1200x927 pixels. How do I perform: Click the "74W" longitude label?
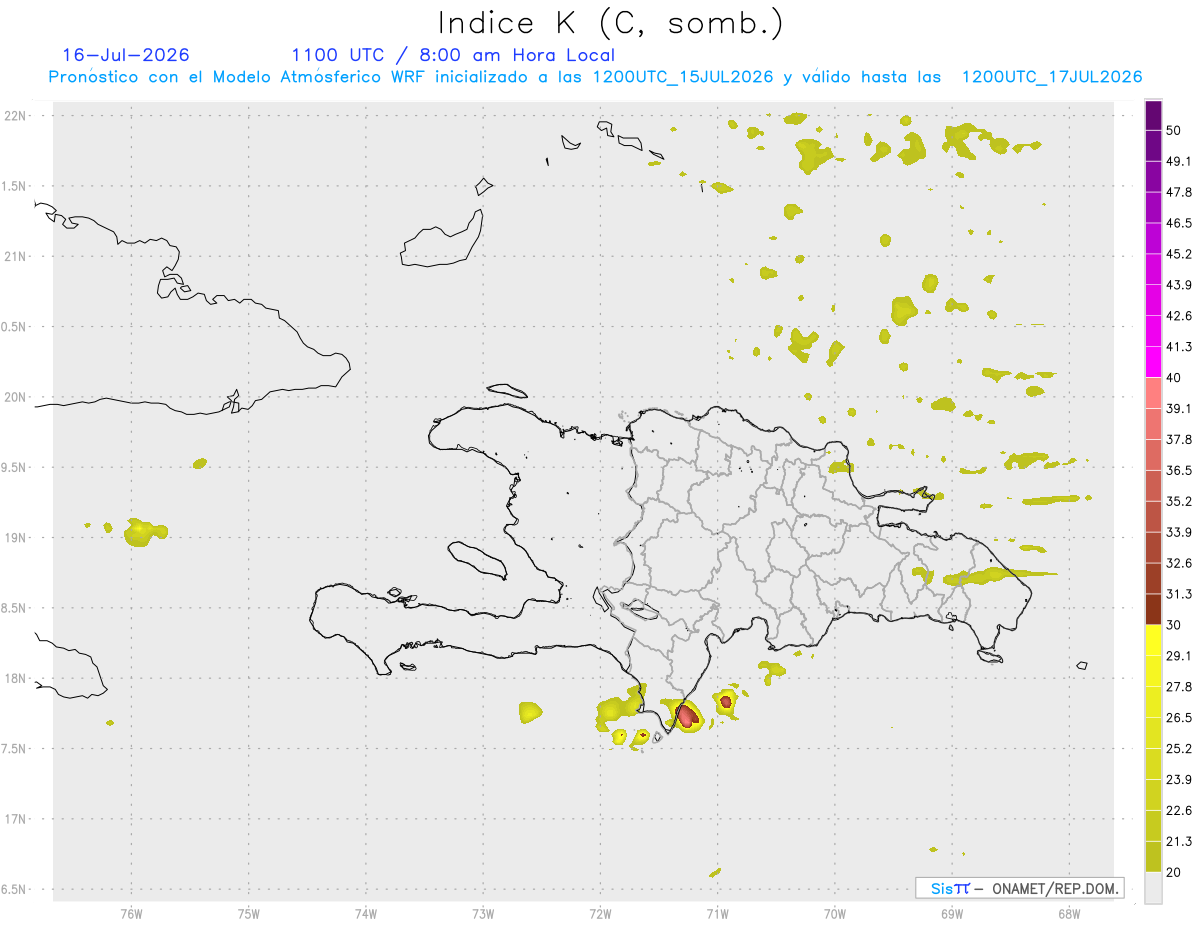coord(366,913)
